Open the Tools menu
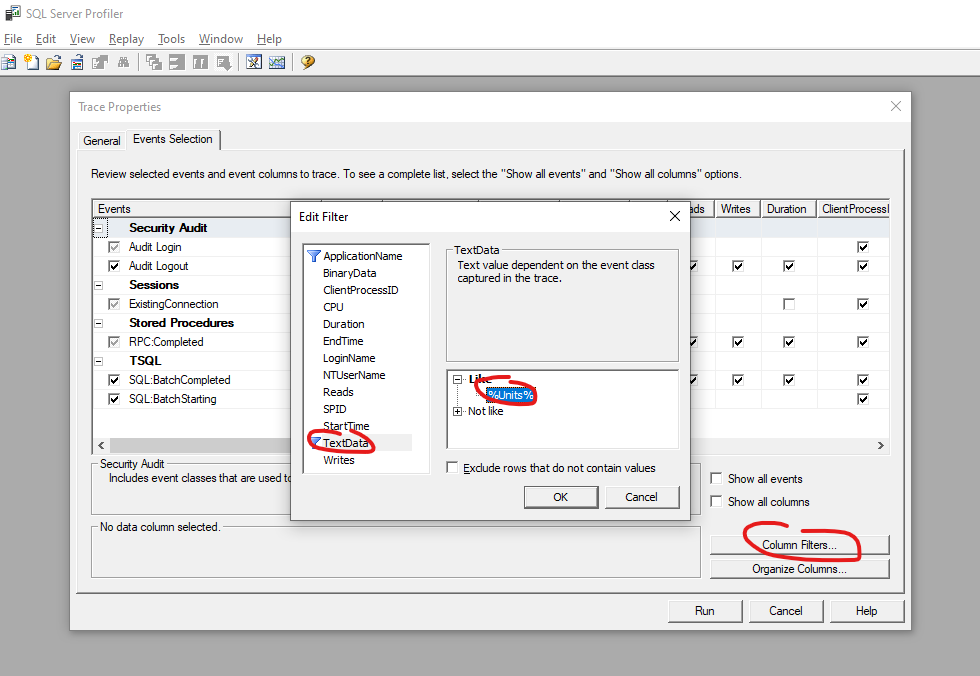The height and width of the screenshot is (676, 980). click(x=171, y=39)
